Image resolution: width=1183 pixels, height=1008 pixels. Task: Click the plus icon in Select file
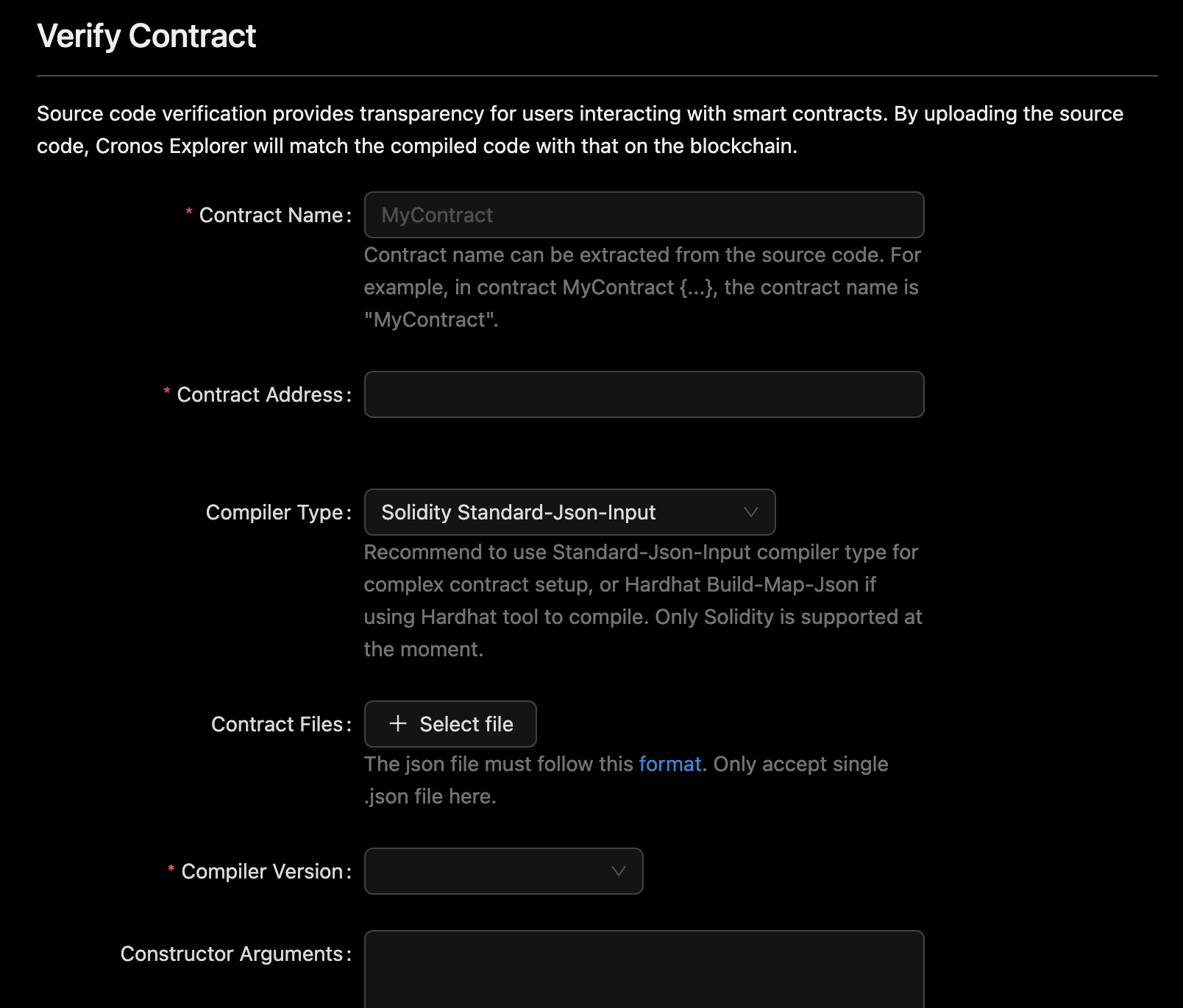[398, 724]
